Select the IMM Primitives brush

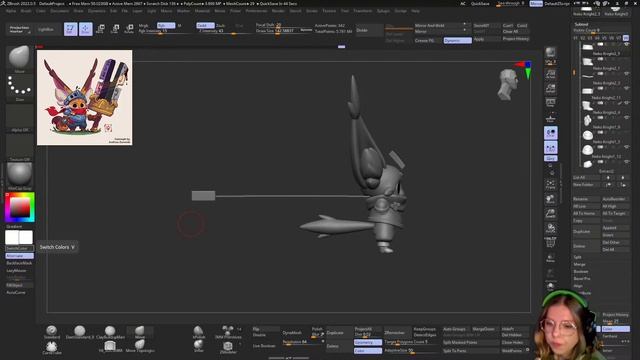click(228, 332)
